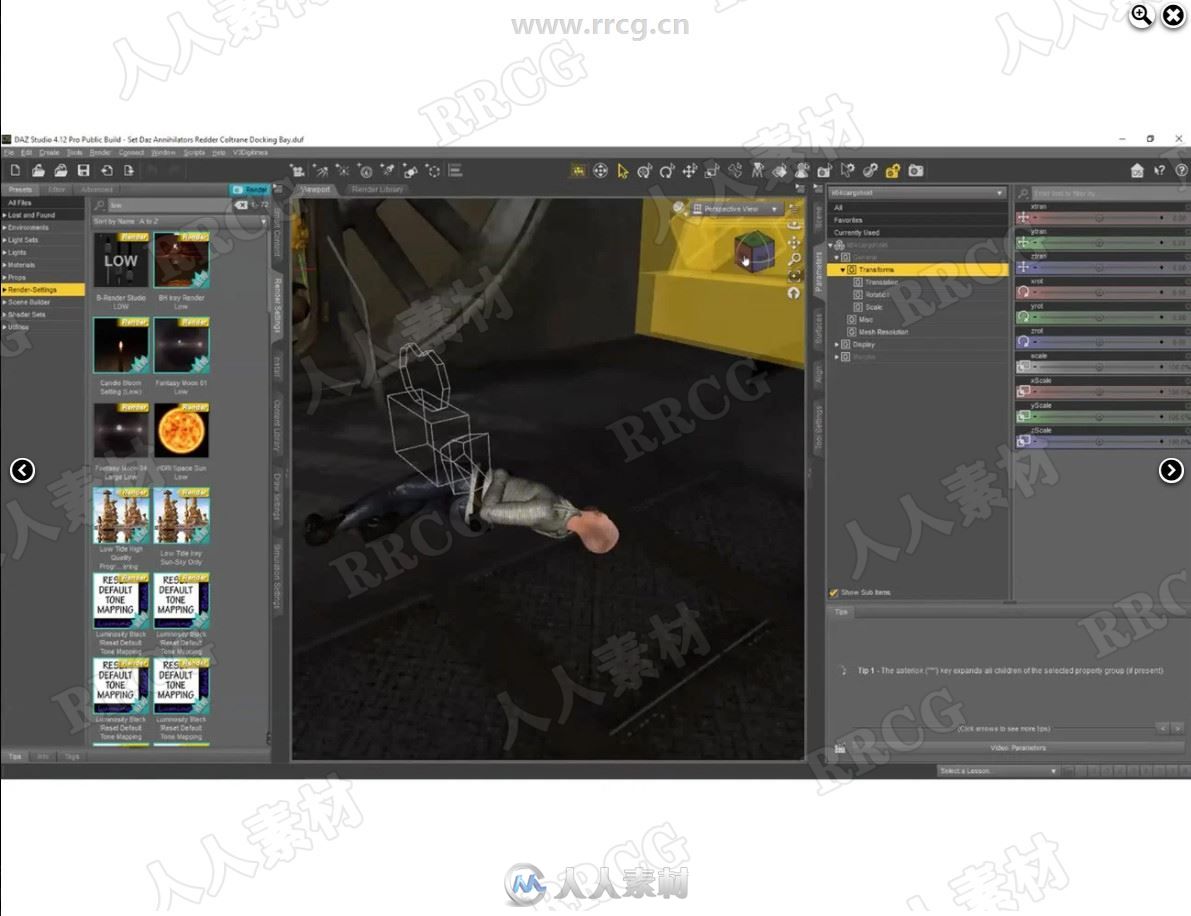Click the viewport pan arrows control
The image size is (1191, 916).
[794, 242]
